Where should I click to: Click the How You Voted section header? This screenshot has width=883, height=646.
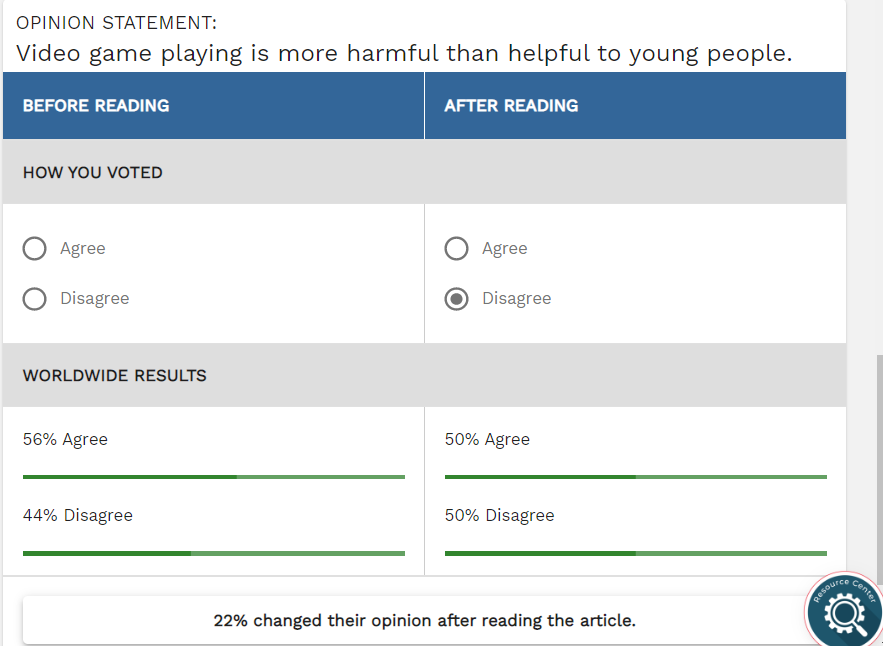tap(93, 173)
